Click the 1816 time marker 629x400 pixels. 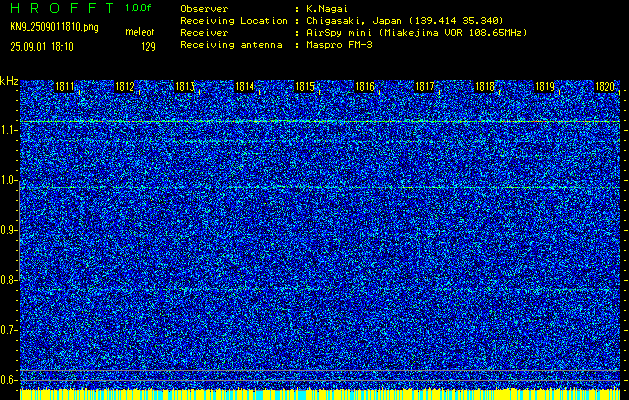[x=365, y=87]
